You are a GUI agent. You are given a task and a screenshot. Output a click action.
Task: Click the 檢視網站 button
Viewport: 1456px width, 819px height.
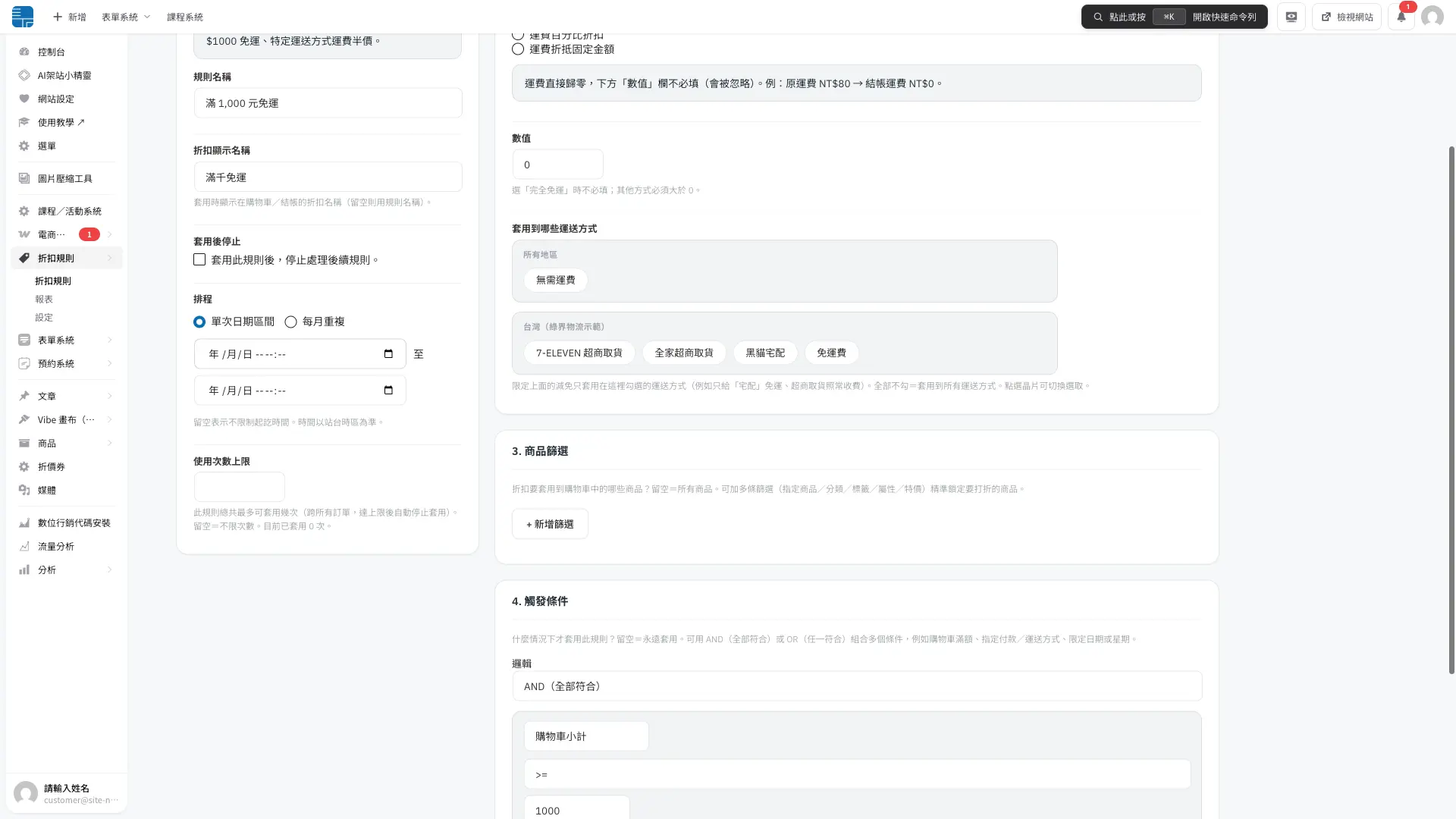pos(1347,17)
